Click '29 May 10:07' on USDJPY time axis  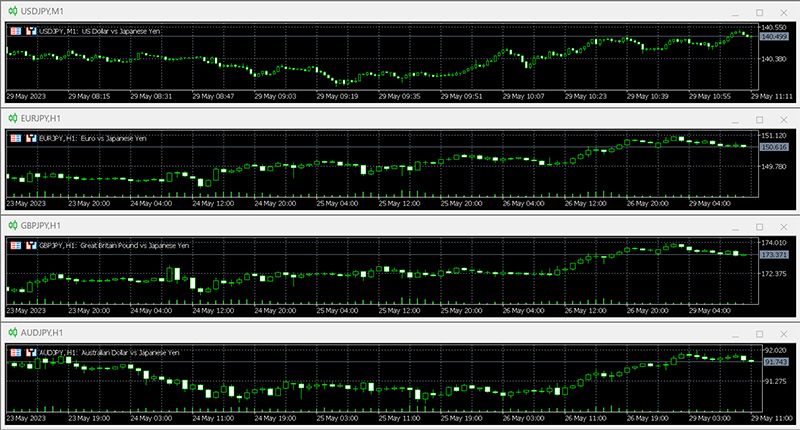pos(523,96)
